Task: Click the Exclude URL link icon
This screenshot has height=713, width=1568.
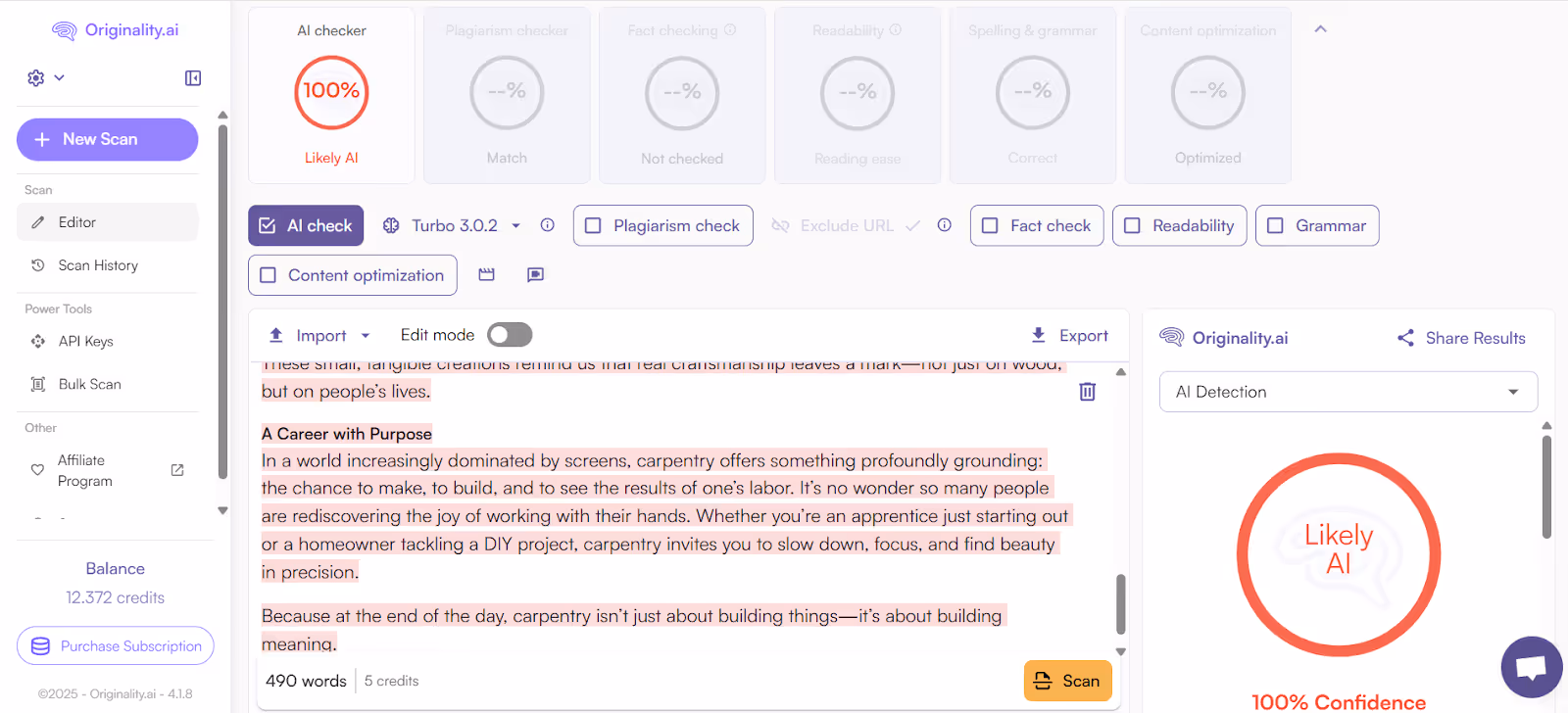Action: [781, 225]
